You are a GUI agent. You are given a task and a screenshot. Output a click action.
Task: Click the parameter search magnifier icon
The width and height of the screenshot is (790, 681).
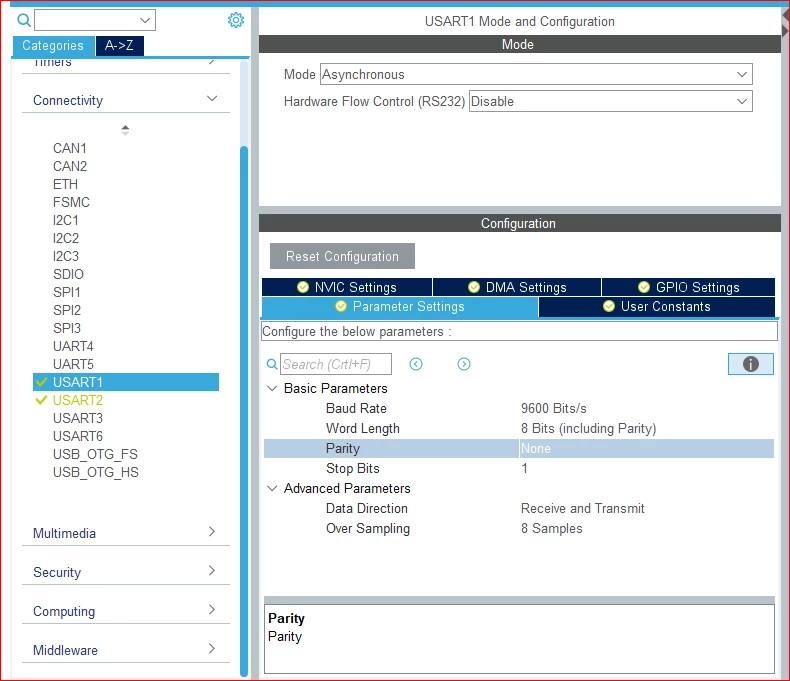[x=272, y=364]
